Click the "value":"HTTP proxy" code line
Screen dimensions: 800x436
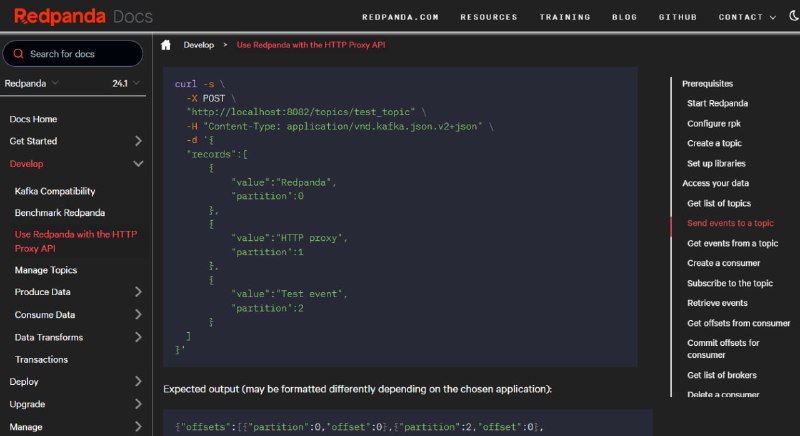289,238
